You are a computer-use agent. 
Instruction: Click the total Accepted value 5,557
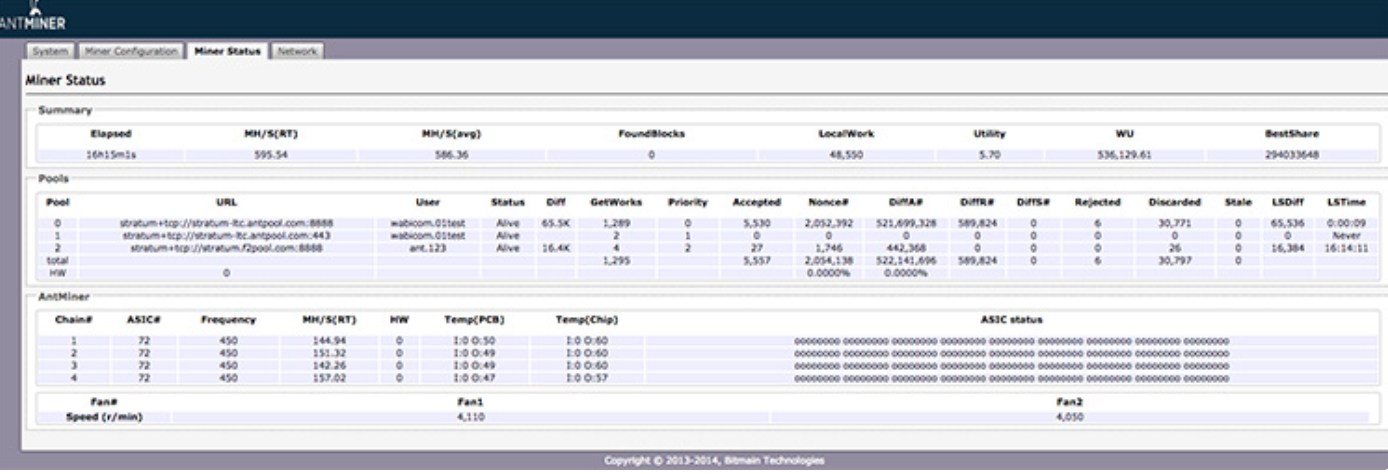click(x=756, y=259)
